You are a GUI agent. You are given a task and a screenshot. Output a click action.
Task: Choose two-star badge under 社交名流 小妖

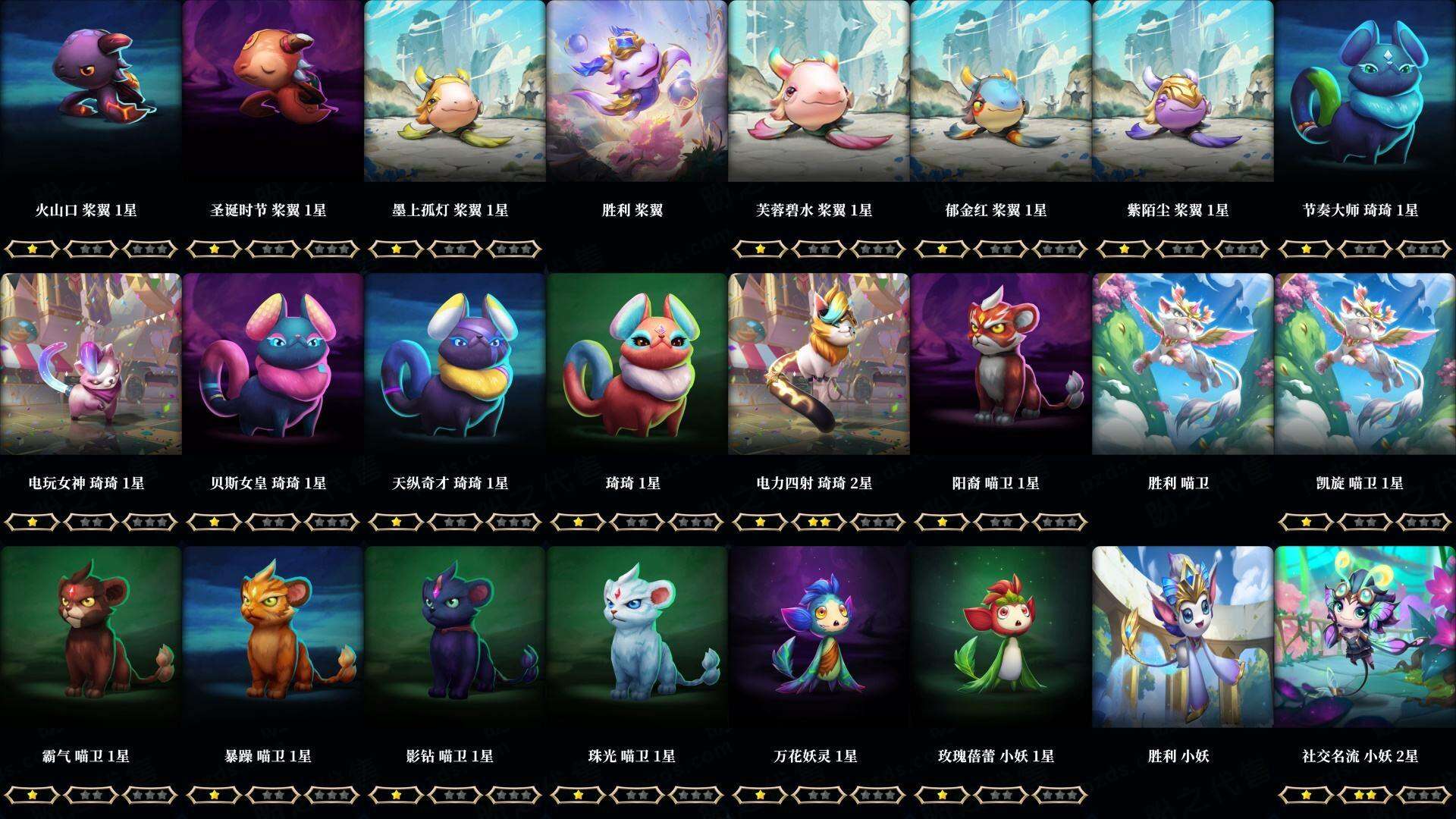1365,795
